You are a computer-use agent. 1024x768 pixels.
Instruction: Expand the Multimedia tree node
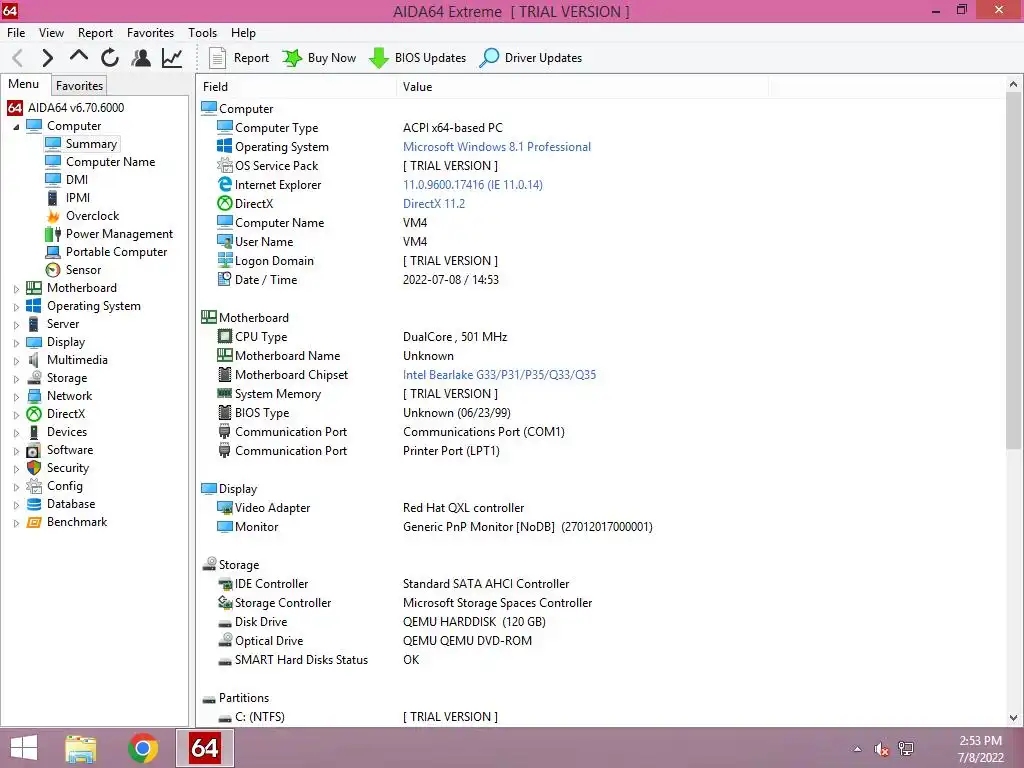[x=16, y=360]
